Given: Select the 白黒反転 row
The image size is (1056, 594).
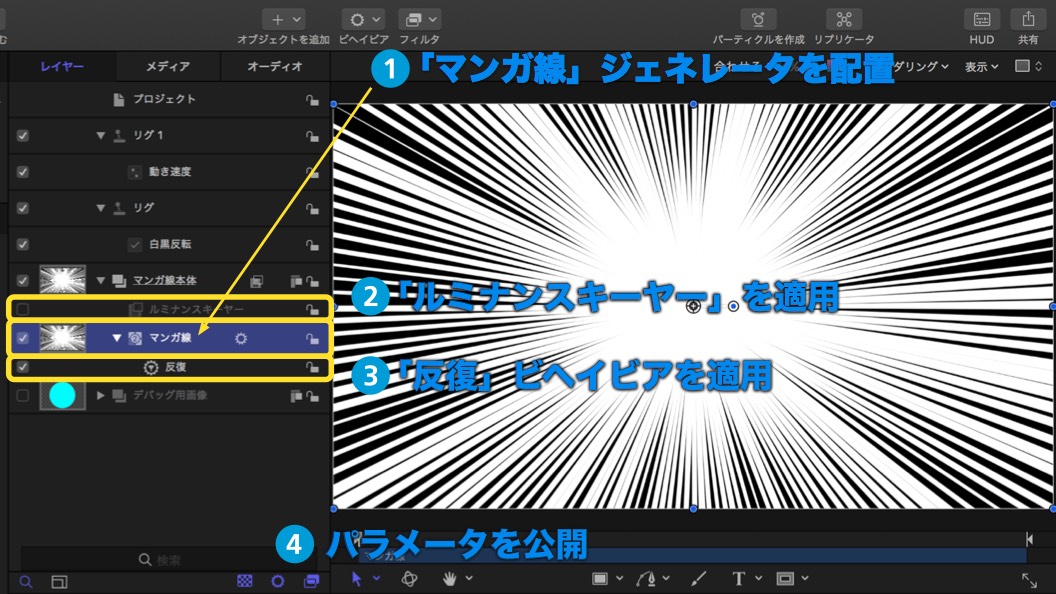Looking at the screenshot, I should [x=169, y=244].
